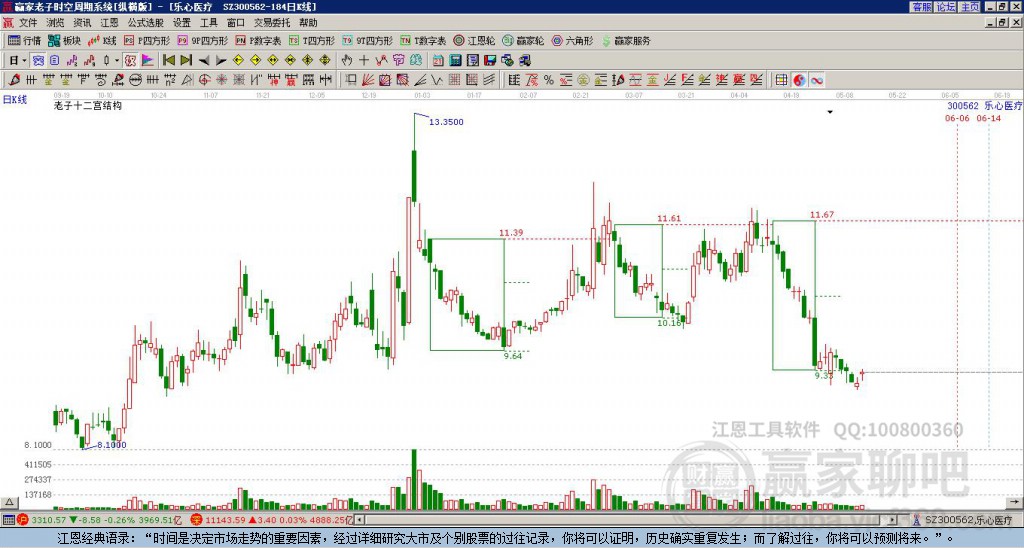
Task: Open the 窗口 menu
Action: coord(236,23)
